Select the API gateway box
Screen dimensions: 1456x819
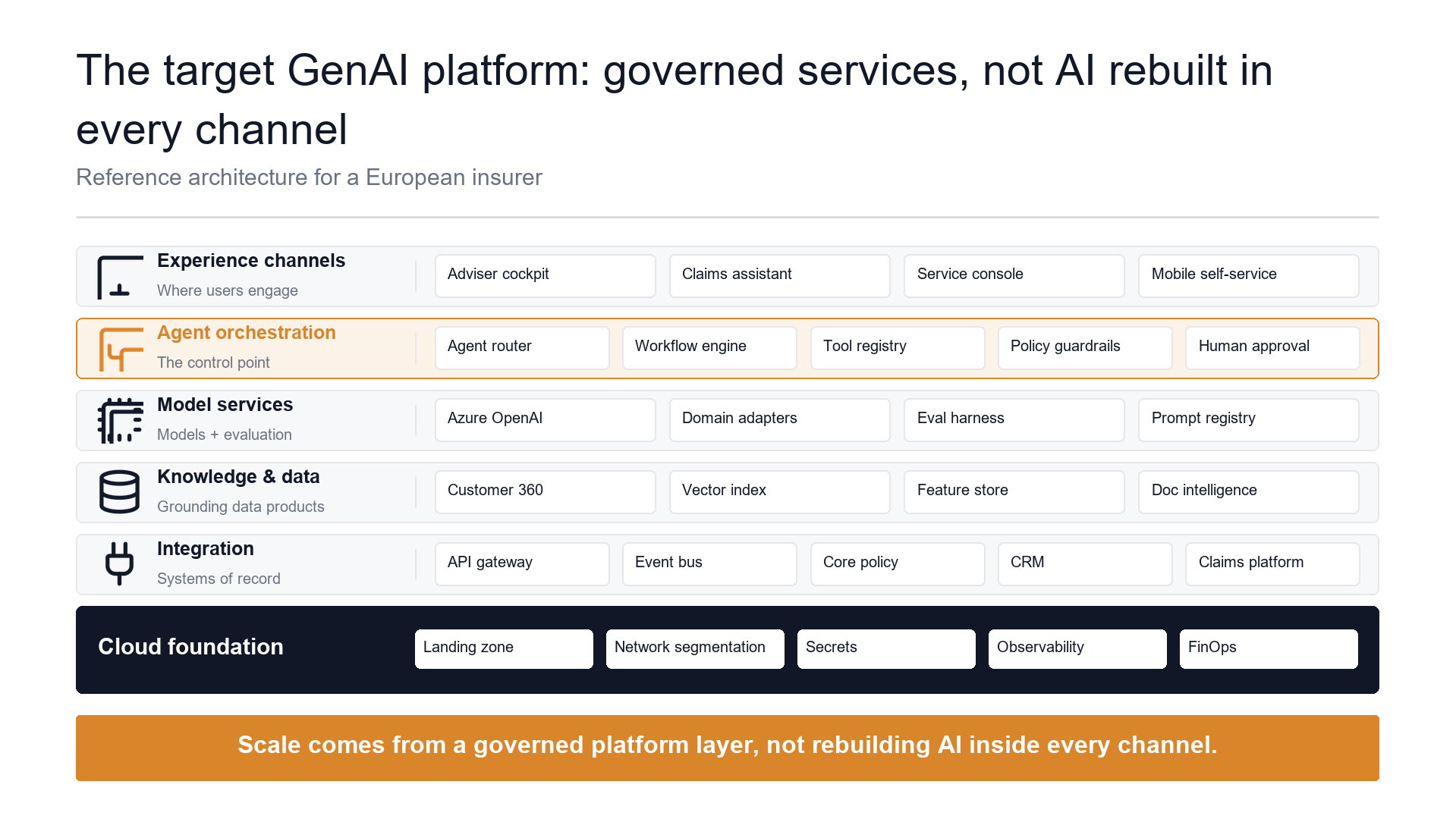522,564
